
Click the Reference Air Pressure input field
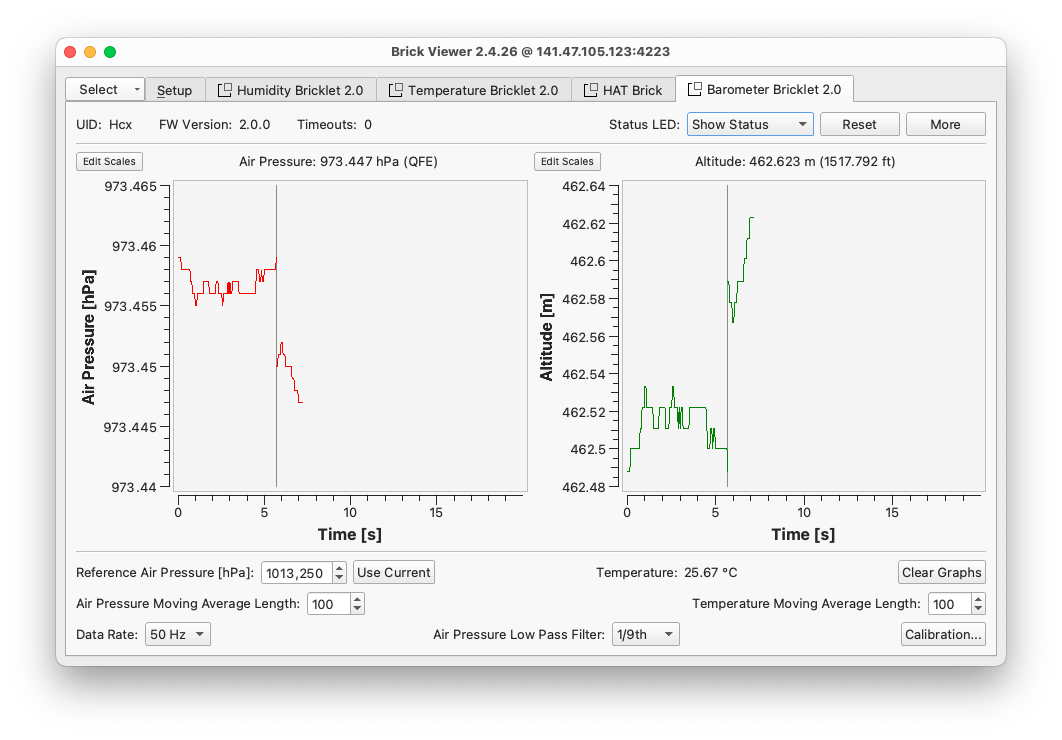297,573
